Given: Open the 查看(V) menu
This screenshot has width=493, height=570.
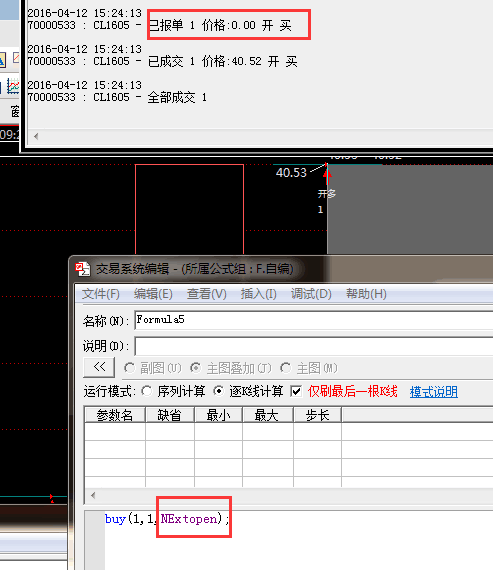Looking at the screenshot, I should (x=207, y=294).
